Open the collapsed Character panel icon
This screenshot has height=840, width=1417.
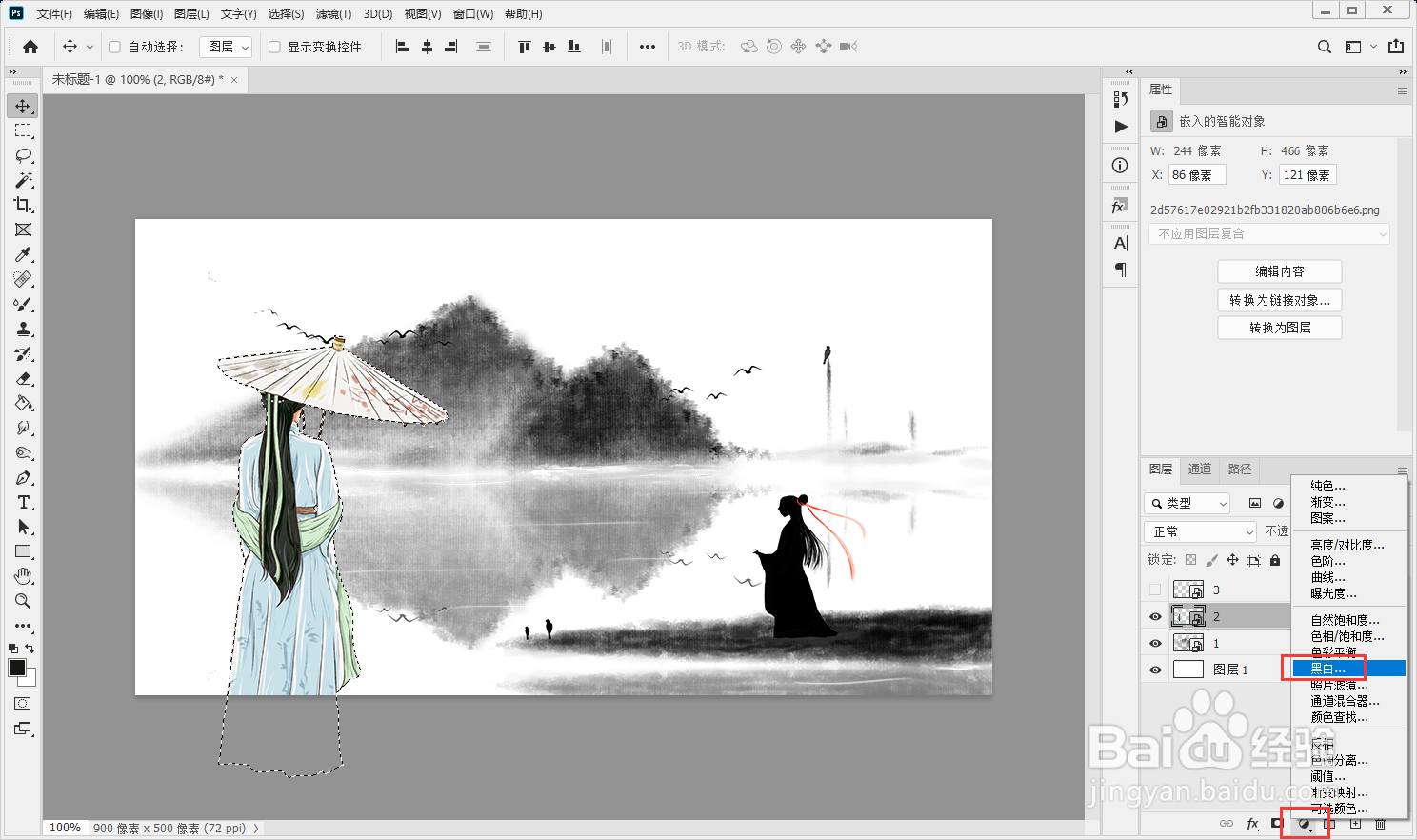pyautogui.click(x=1120, y=243)
